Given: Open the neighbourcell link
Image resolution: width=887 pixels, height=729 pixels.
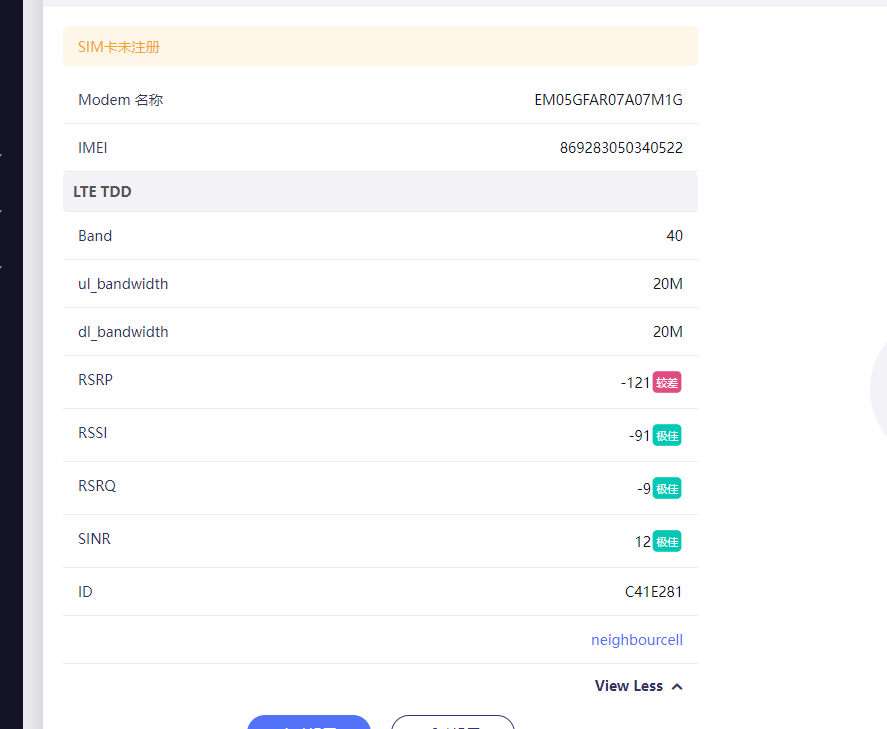Looking at the screenshot, I should click(636, 640).
